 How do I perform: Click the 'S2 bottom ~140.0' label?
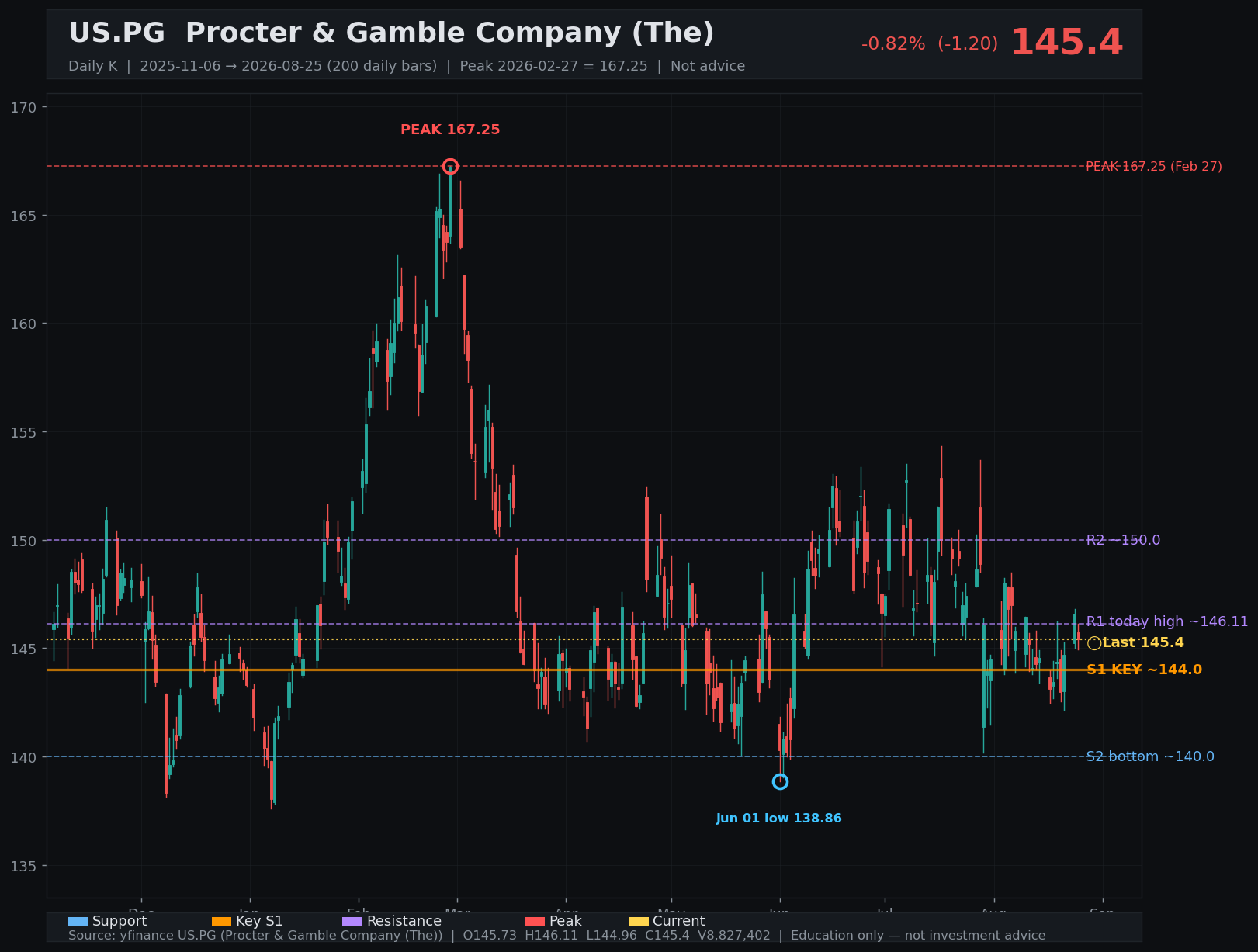point(1150,756)
